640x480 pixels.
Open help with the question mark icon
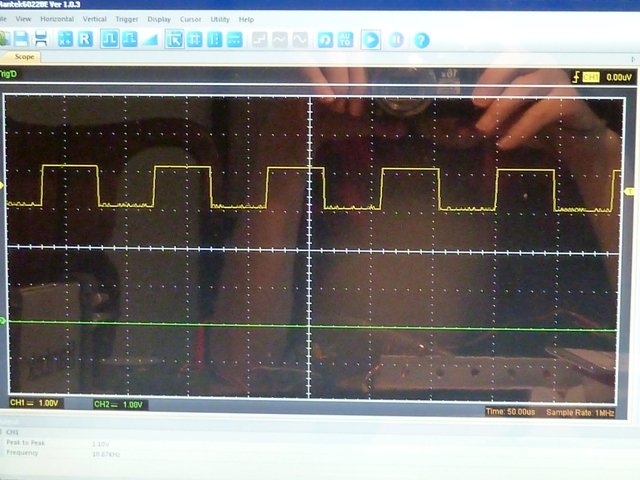click(x=422, y=40)
